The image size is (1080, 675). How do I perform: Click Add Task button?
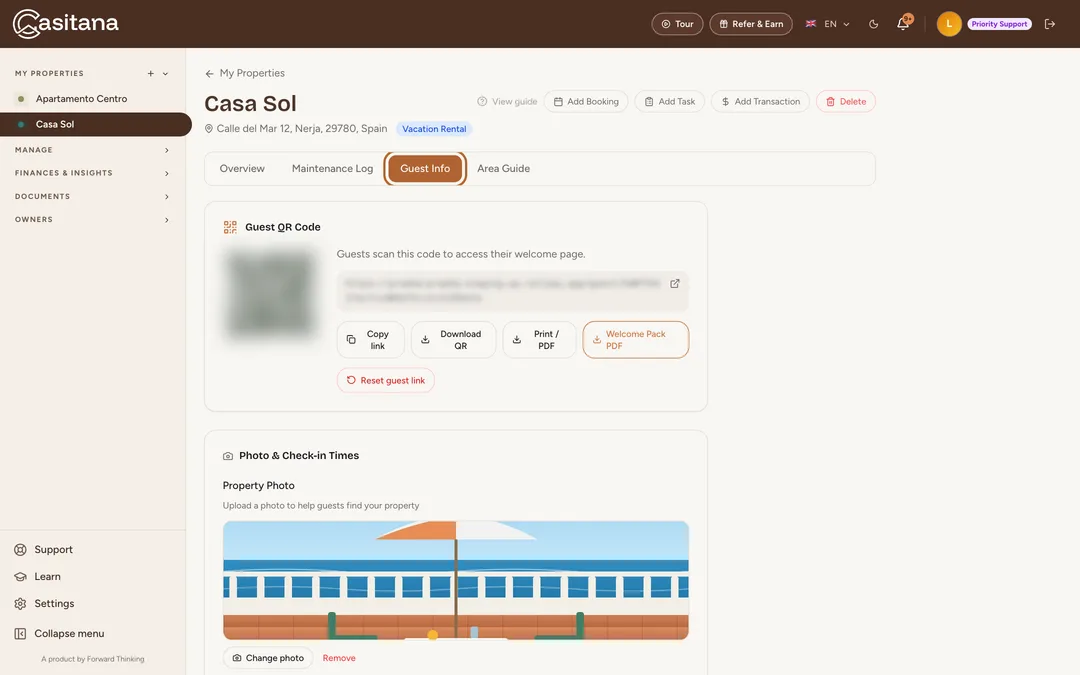669,101
